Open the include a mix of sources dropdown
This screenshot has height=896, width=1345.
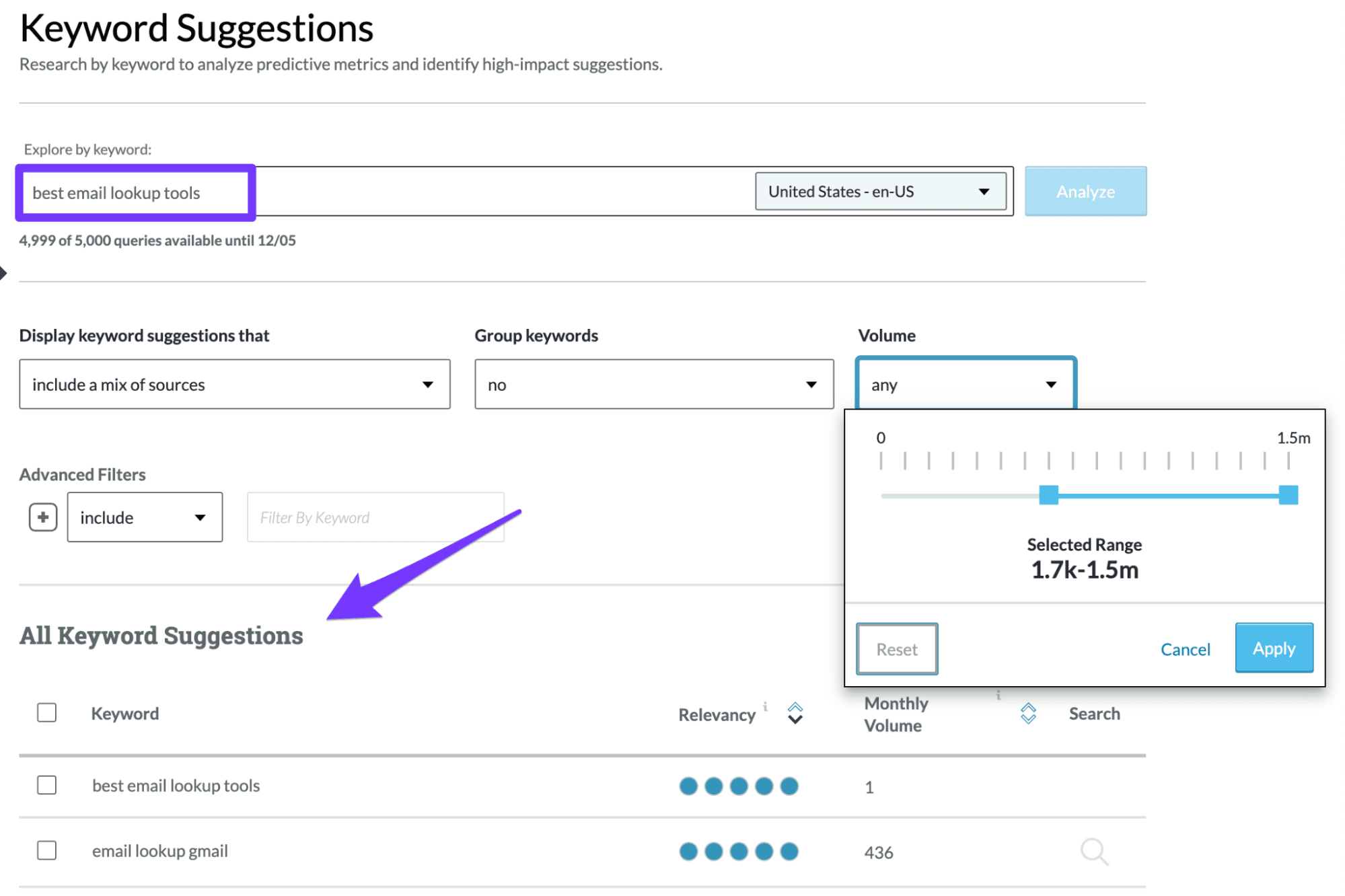pyautogui.click(x=234, y=384)
